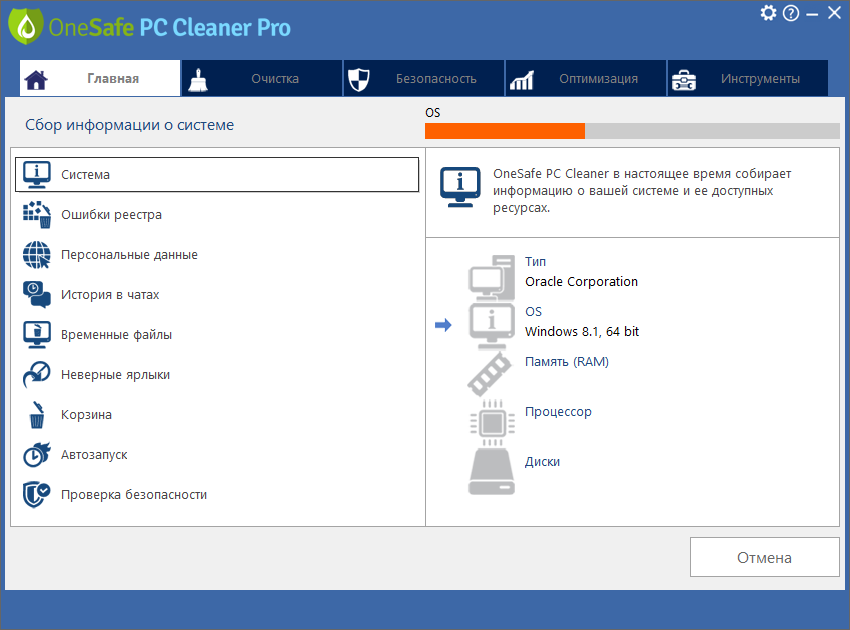
Task: Click the История в чатах chat icon
Action: (x=37, y=294)
